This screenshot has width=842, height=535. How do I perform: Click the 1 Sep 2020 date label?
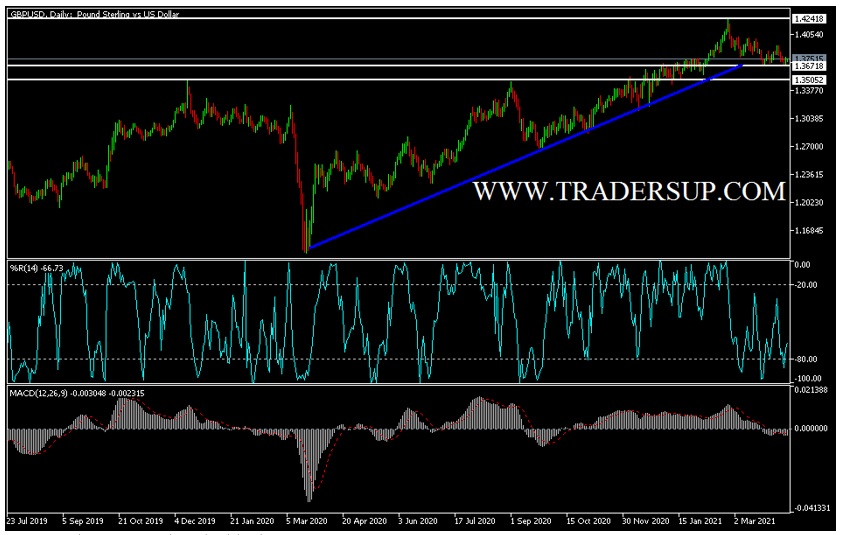point(531,521)
